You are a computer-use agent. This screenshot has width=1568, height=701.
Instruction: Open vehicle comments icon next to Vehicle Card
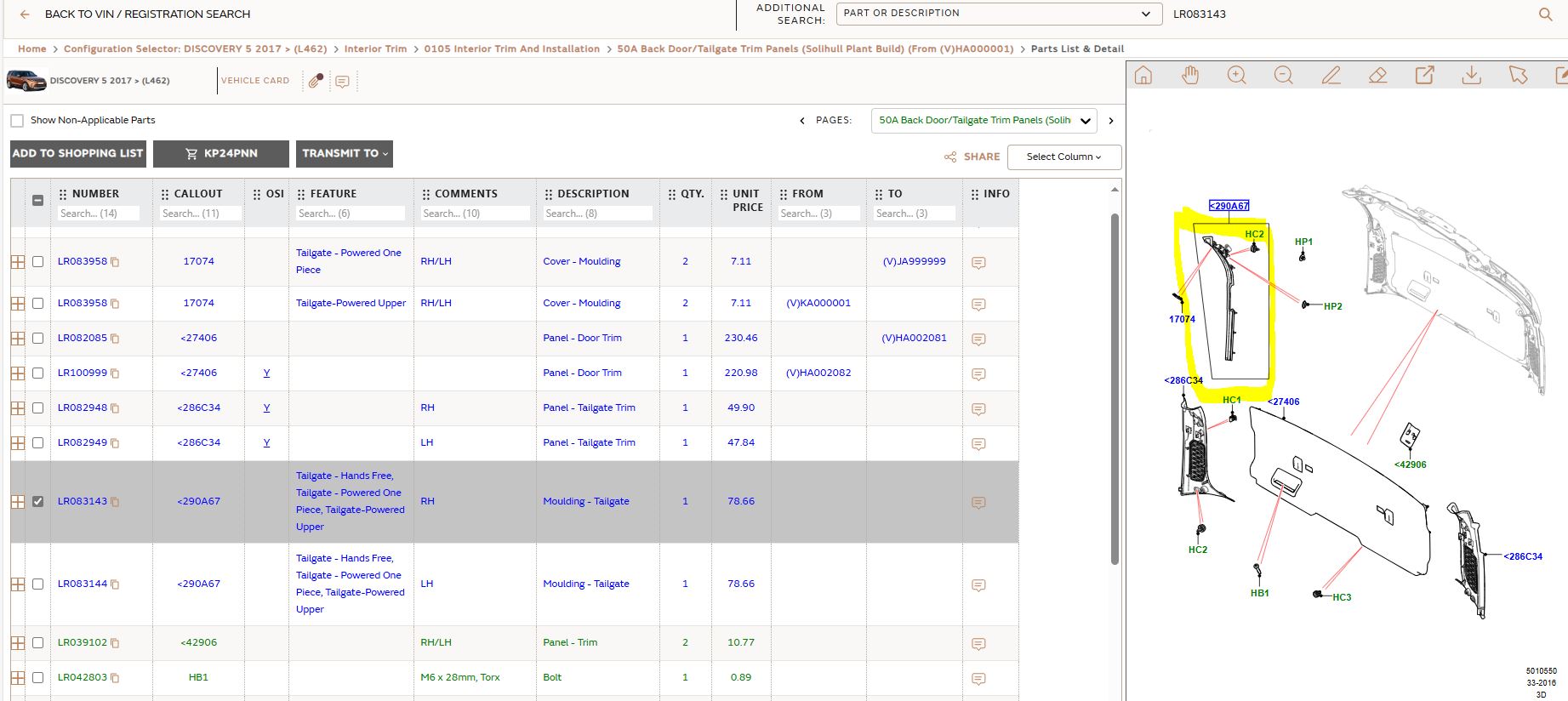click(x=342, y=82)
